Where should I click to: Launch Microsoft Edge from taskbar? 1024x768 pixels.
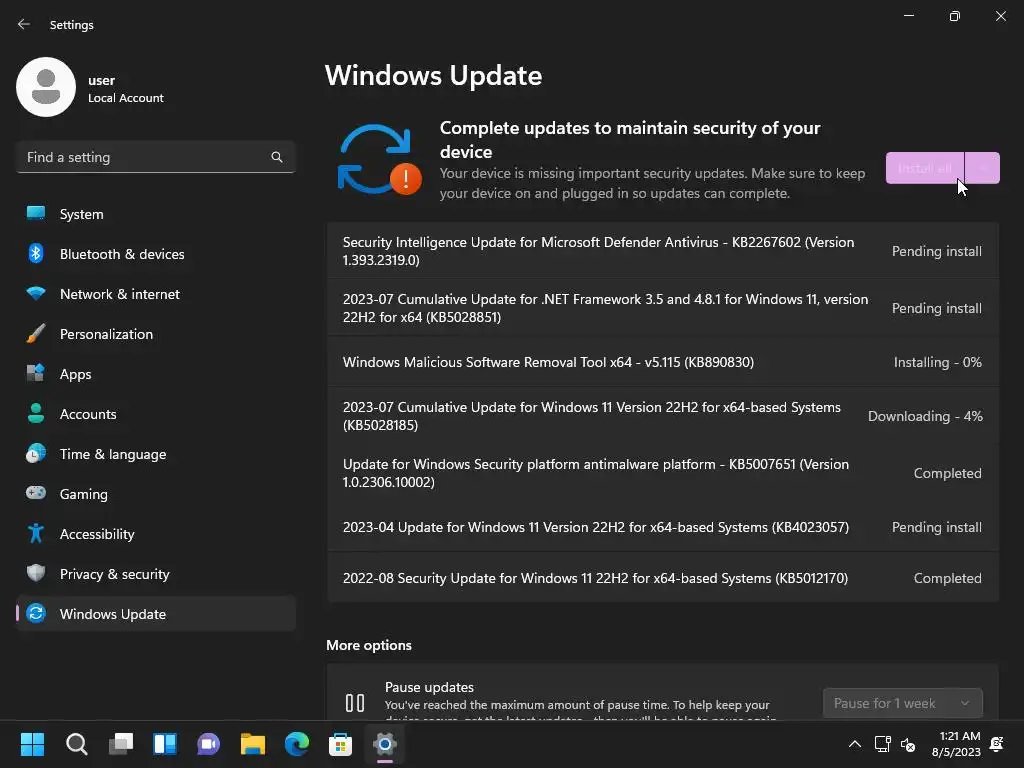pyautogui.click(x=296, y=744)
